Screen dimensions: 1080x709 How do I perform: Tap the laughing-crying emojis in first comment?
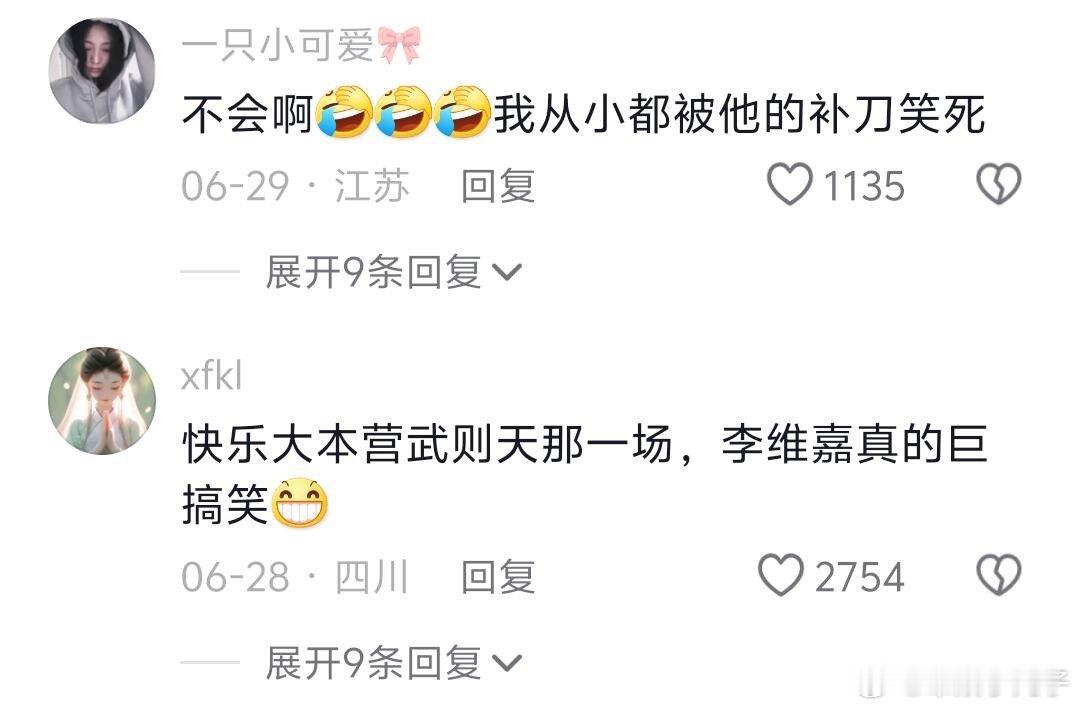[403, 112]
